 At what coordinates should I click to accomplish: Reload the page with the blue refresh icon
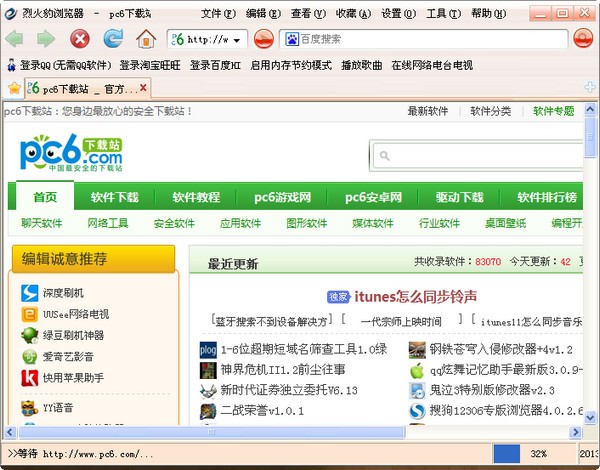113,39
